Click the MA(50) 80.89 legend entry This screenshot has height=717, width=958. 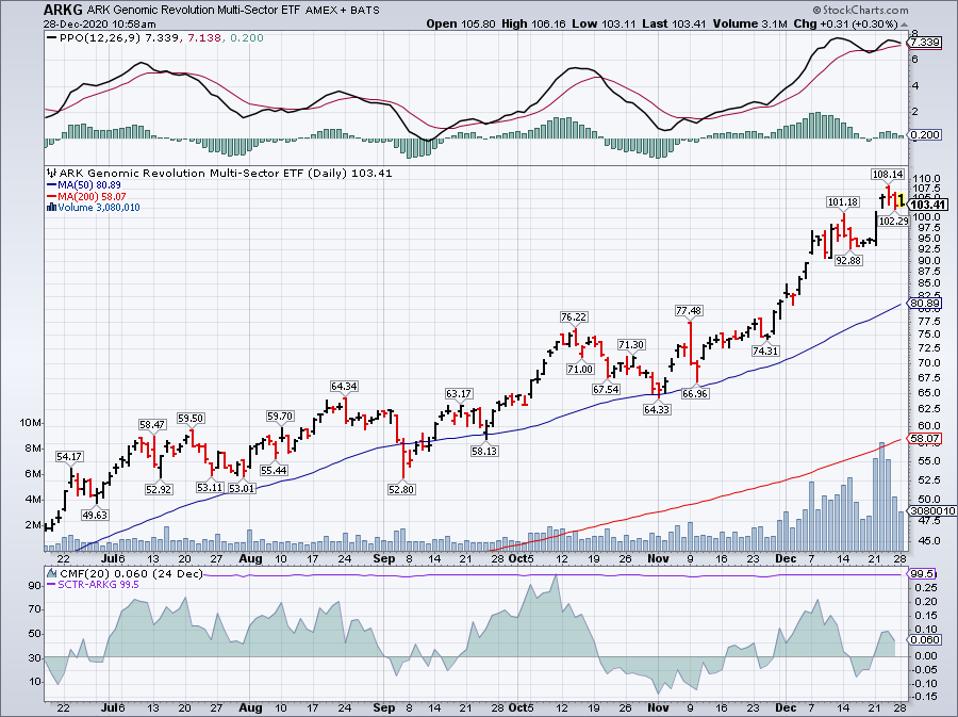84,185
